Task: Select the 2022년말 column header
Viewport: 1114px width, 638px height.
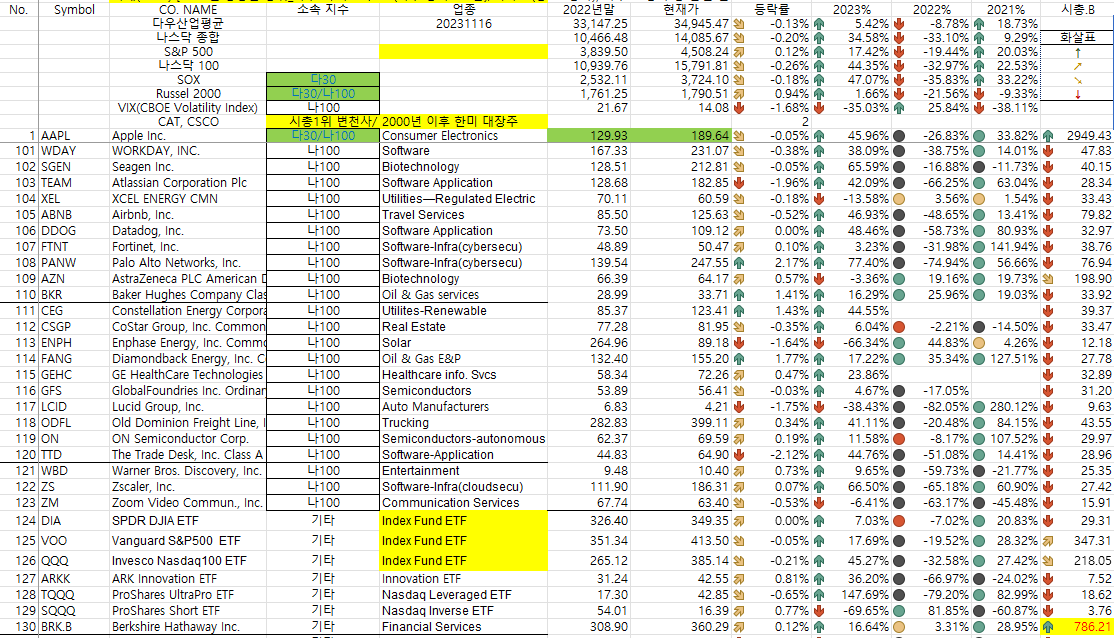Action: pyautogui.click(x=588, y=10)
